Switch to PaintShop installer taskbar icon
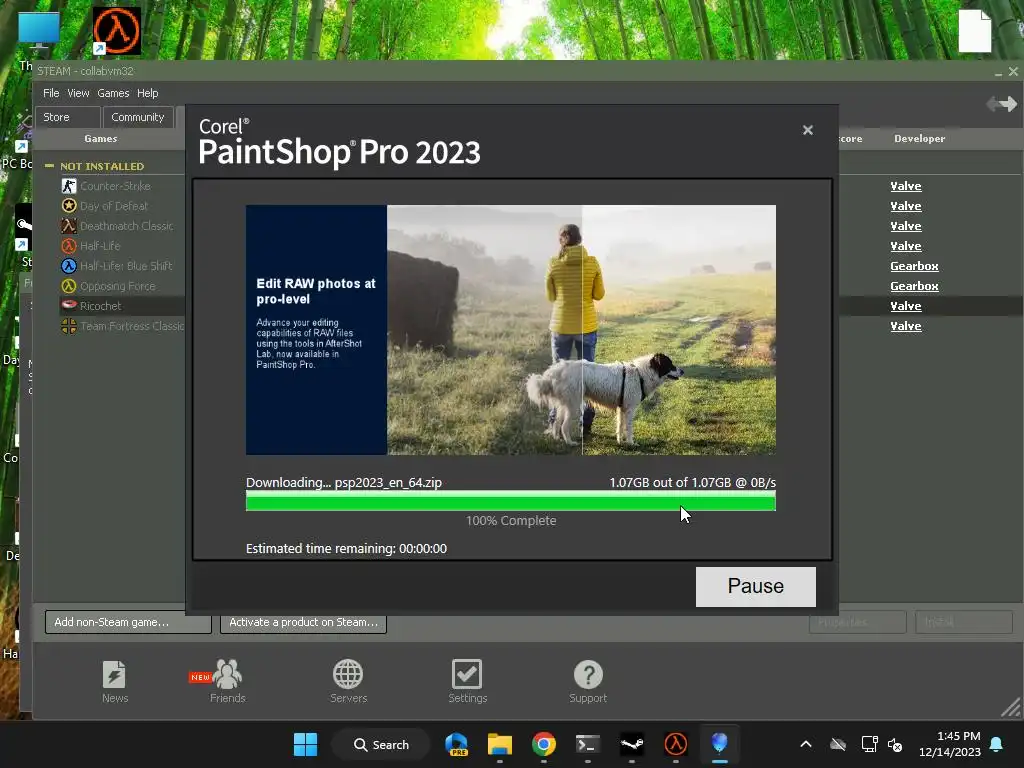Image resolution: width=1024 pixels, height=768 pixels. click(x=719, y=744)
